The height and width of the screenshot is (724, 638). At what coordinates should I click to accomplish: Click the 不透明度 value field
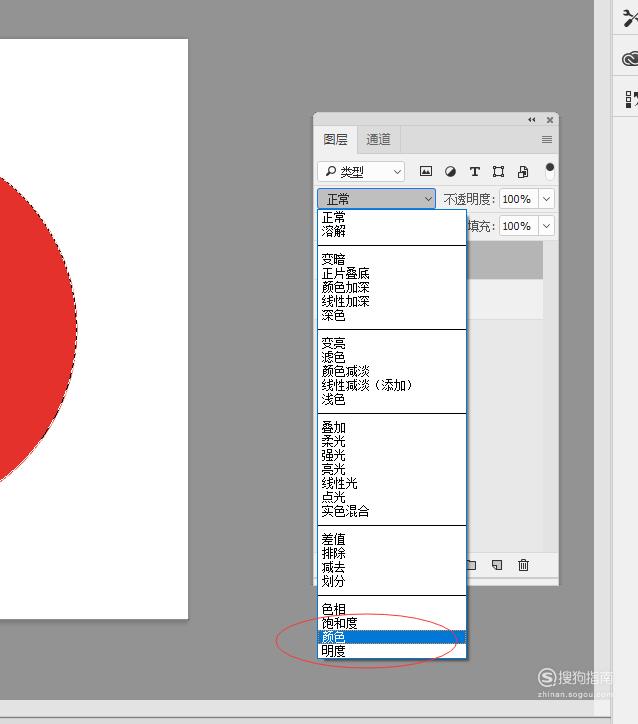click(x=518, y=199)
